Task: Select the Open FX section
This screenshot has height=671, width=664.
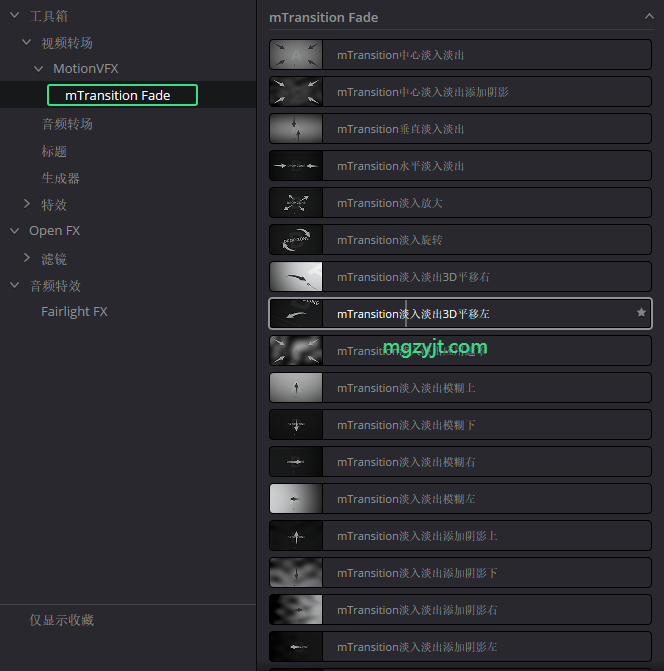Action: (x=54, y=231)
